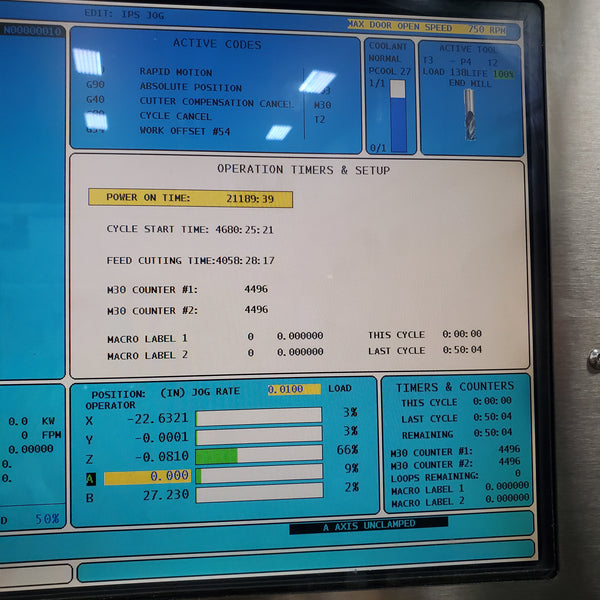Select the TIMERS & COUNTERS panel title
The width and height of the screenshot is (600, 600).
coord(455,387)
